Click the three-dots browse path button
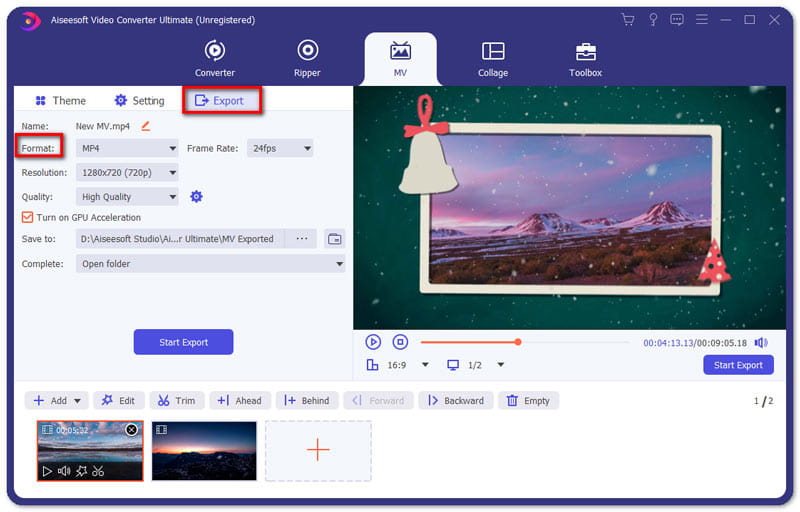Viewport: 800px width, 512px height. coord(302,239)
